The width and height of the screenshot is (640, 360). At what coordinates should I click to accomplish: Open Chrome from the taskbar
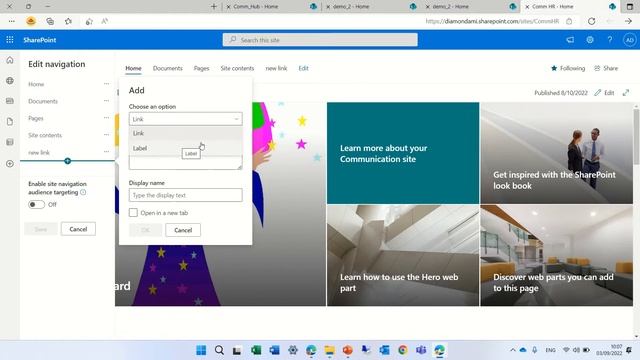[403, 350]
